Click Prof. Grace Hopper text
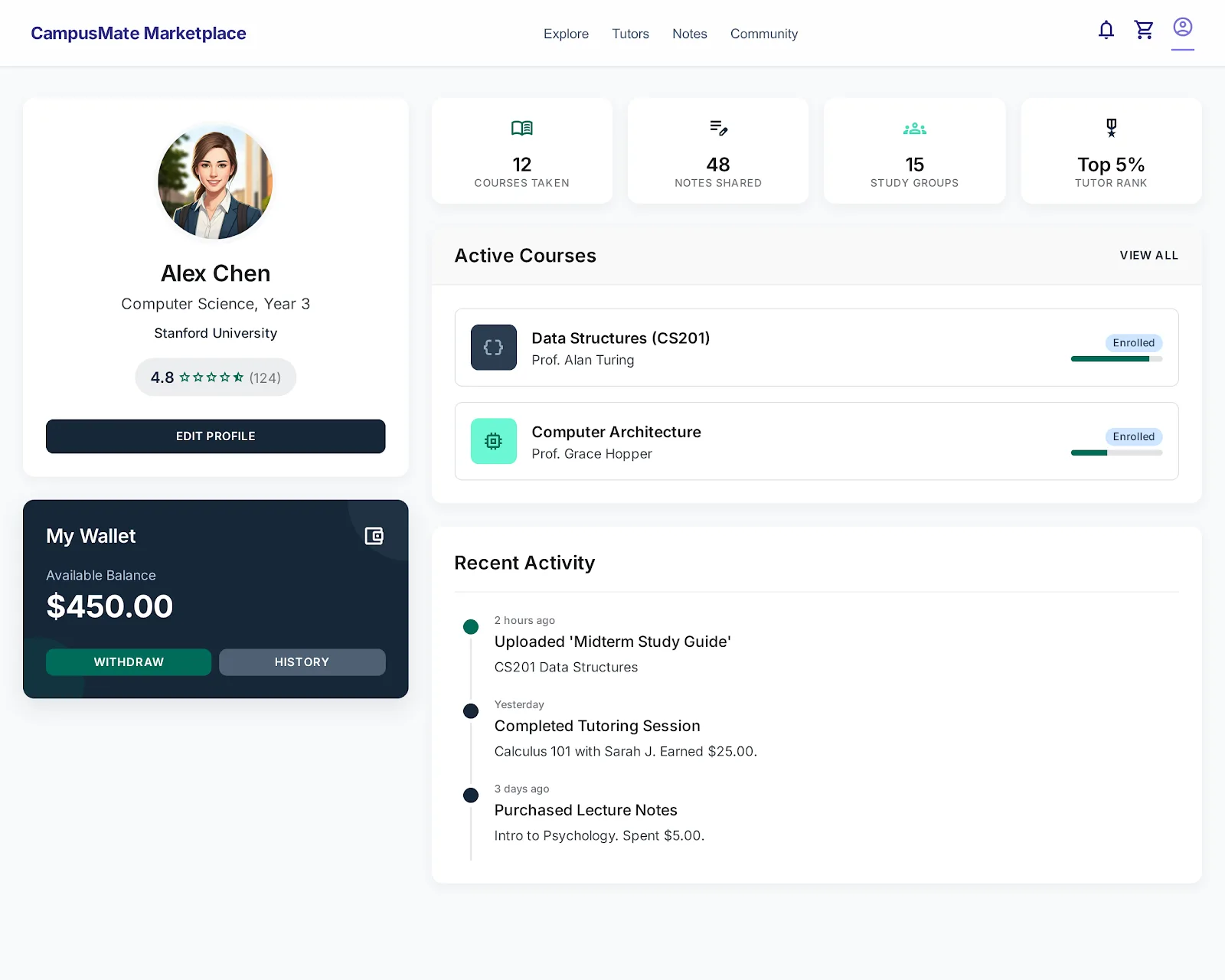 (x=592, y=454)
